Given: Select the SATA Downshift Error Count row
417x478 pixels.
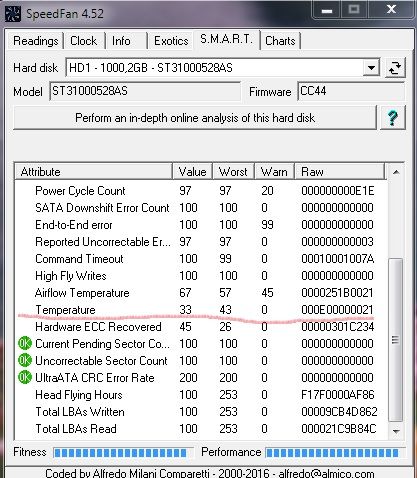Looking at the screenshot, I should [x=201, y=208].
